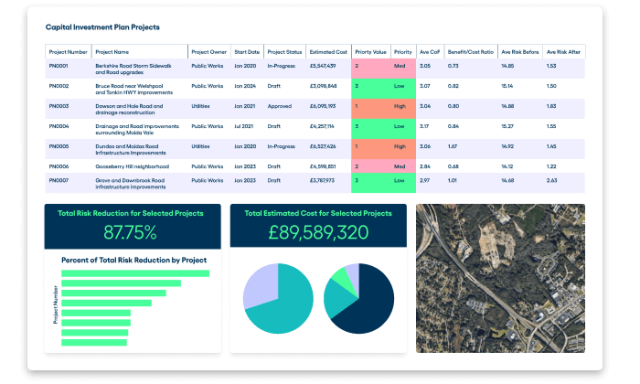Open Dundas and Maidas Road project name
This screenshot has height=384, width=640.
pyautogui.click(x=131, y=149)
